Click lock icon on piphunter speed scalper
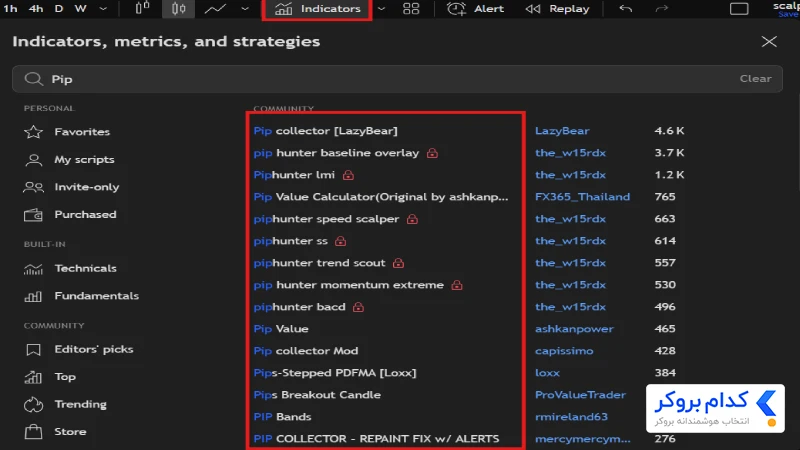This screenshot has width=800, height=450. coord(412,219)
